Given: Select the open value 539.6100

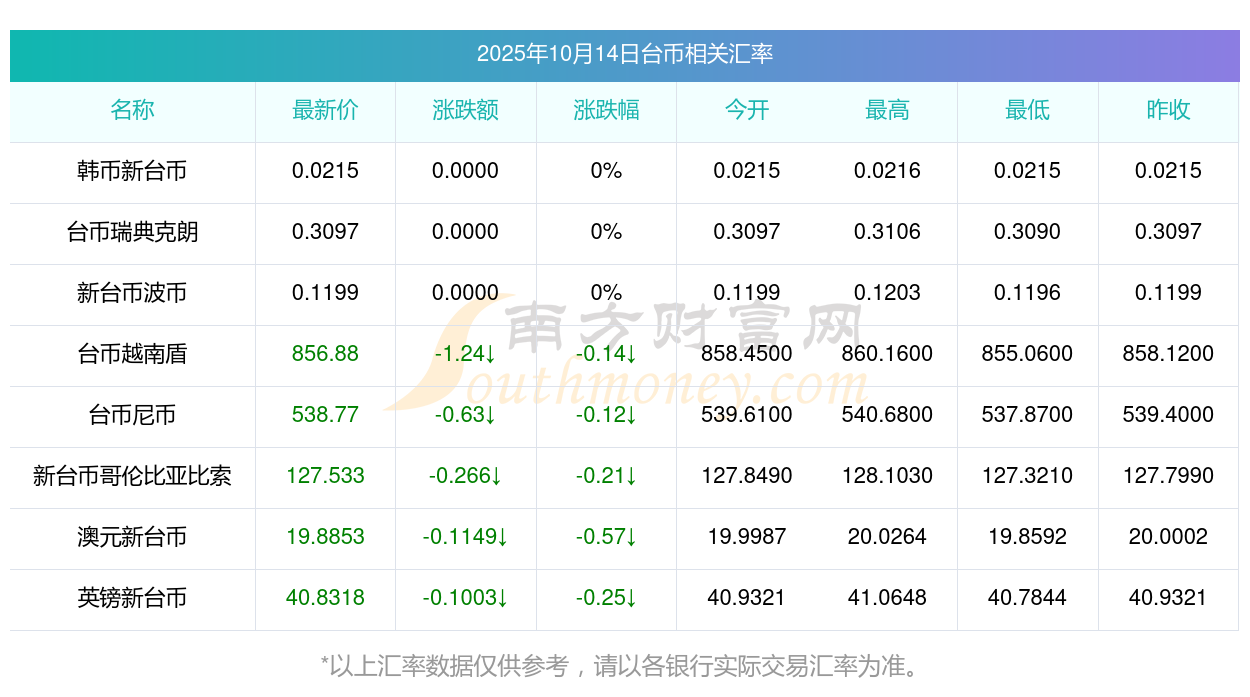Looking at the screenshot, I should coord(747,415).
